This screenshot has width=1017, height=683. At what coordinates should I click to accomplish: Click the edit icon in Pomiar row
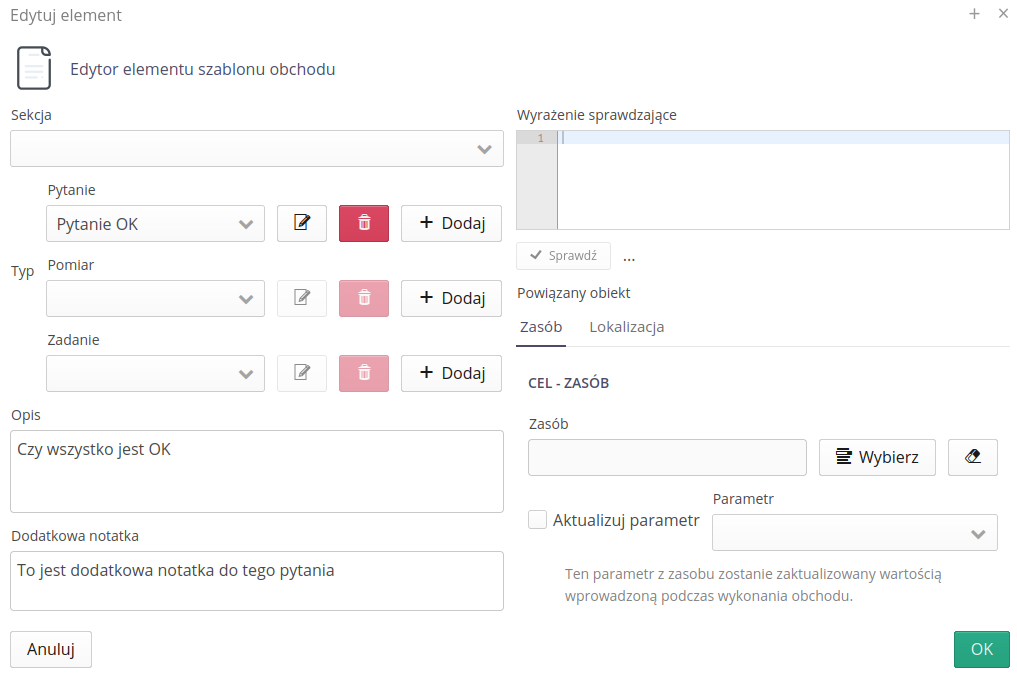point(301,298)
